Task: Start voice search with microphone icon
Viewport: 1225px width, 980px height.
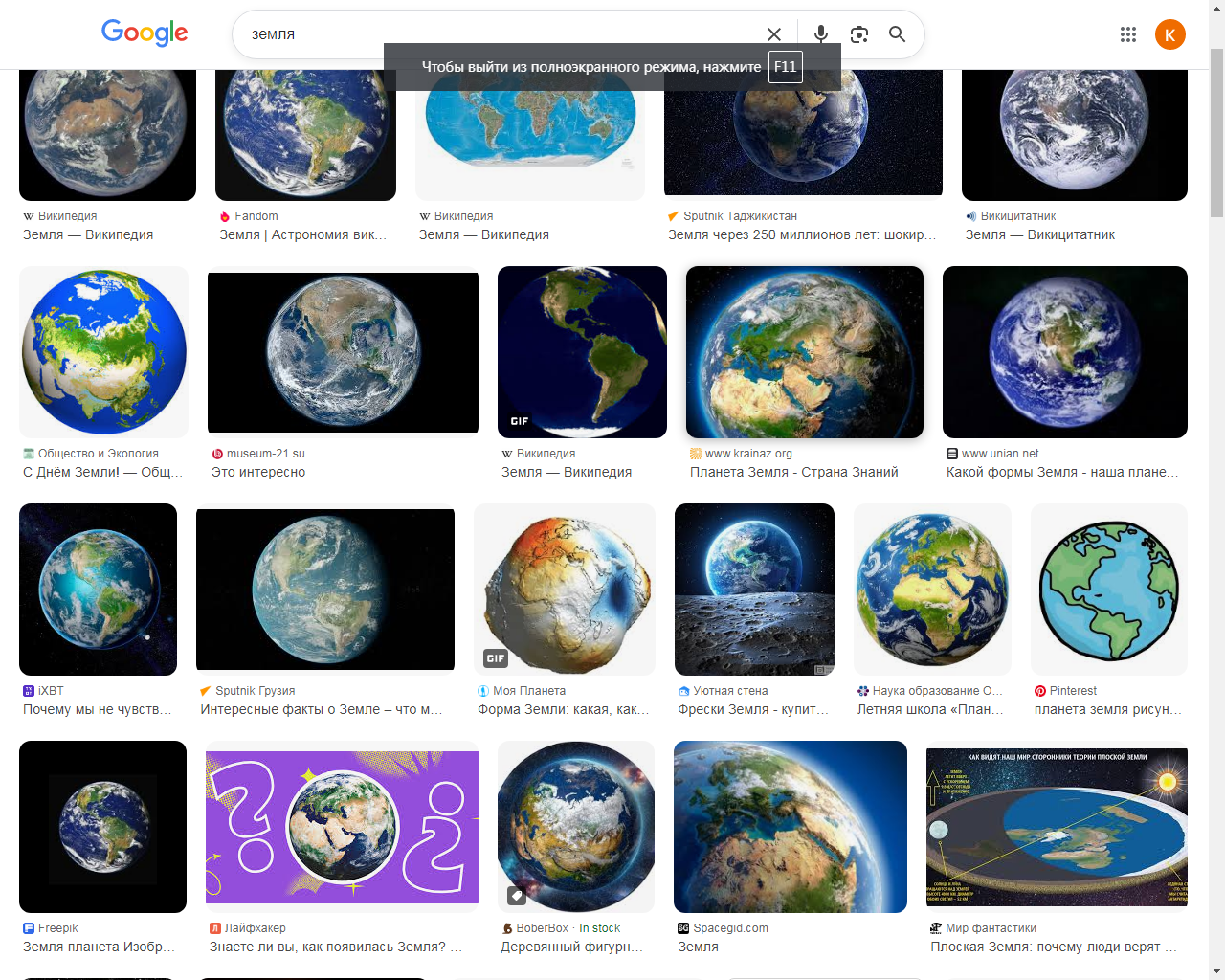Action: [821, 34]
